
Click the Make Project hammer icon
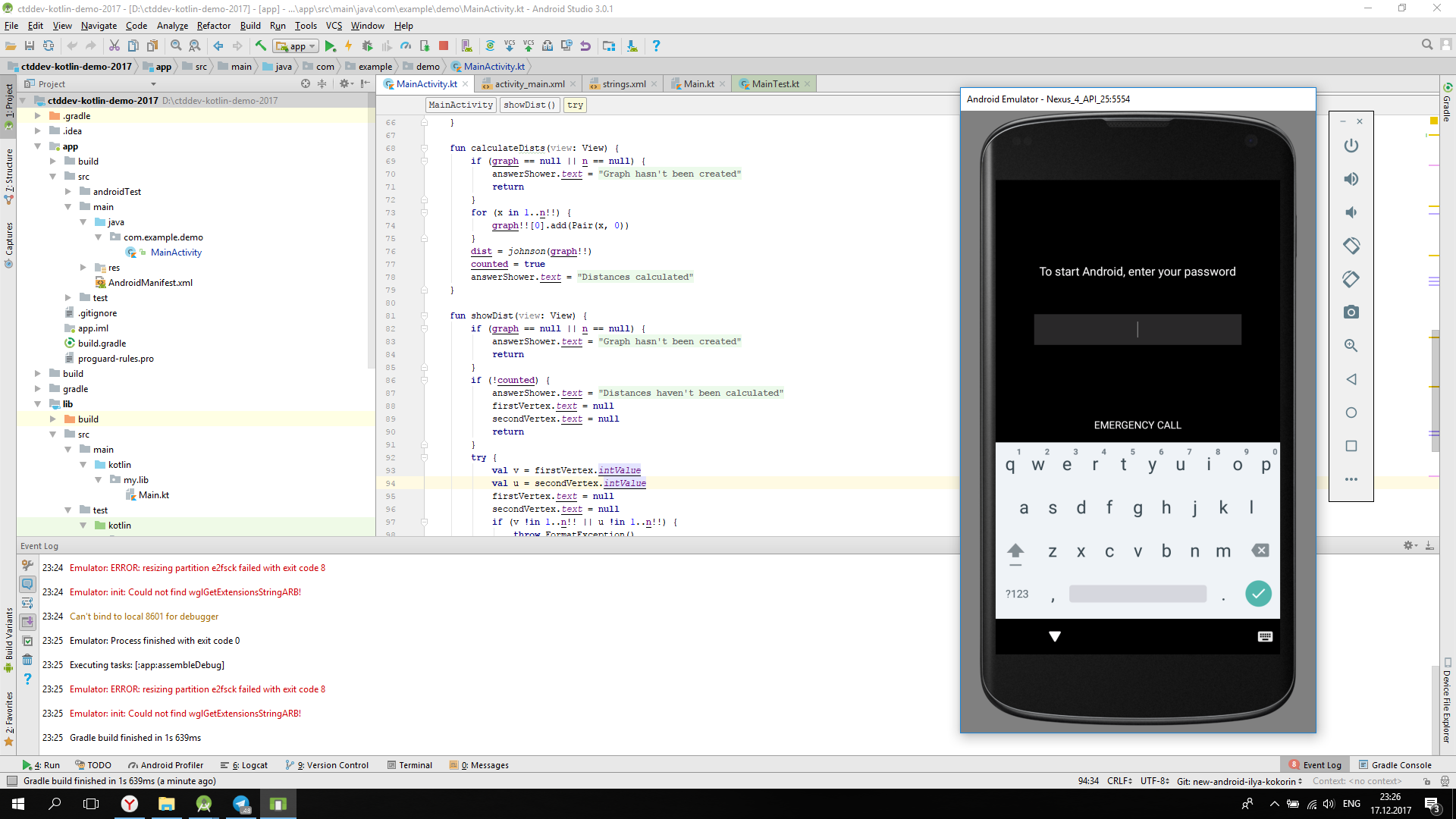pos(261,46)
